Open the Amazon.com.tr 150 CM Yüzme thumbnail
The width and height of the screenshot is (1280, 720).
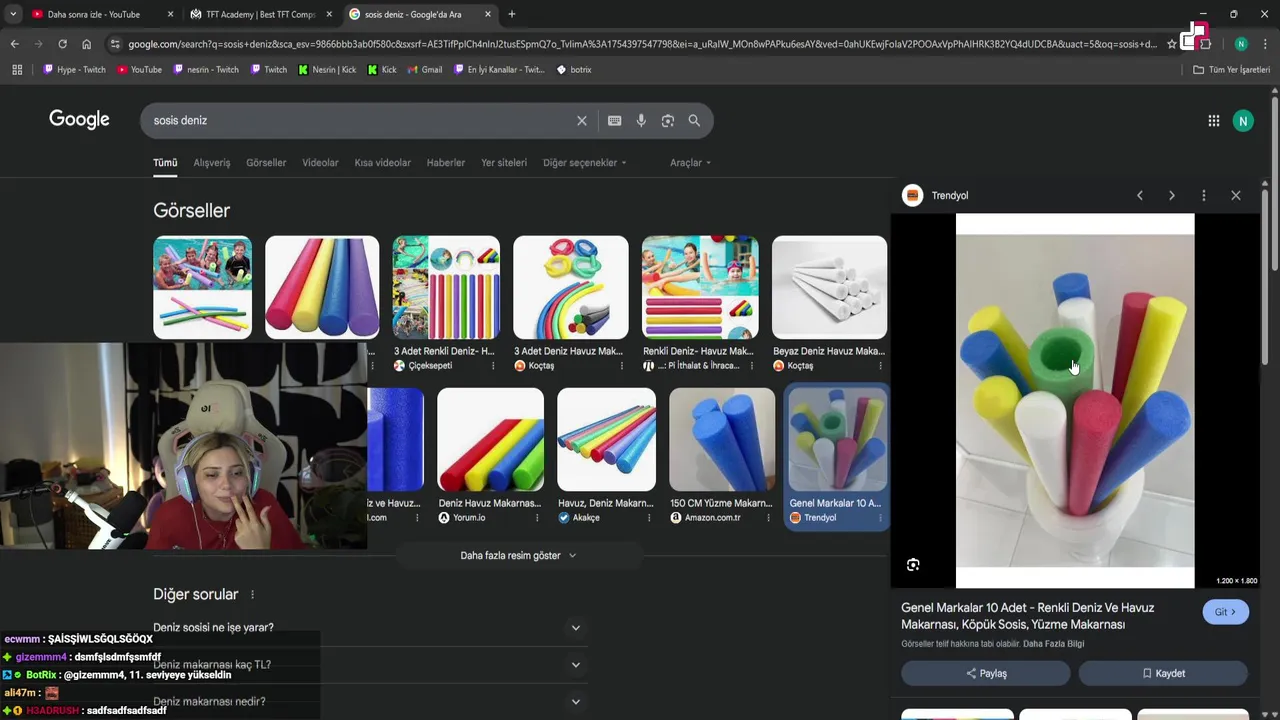[722, 440]
